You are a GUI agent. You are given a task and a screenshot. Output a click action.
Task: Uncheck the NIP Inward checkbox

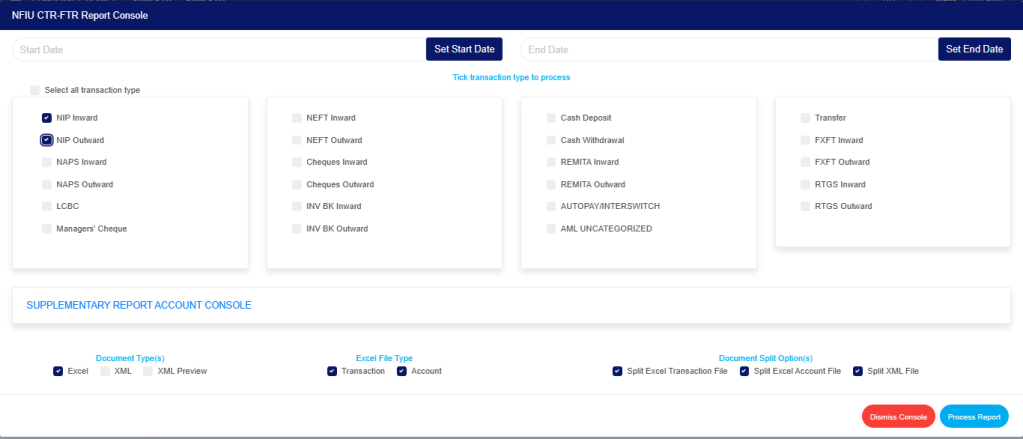pos(47,118)
